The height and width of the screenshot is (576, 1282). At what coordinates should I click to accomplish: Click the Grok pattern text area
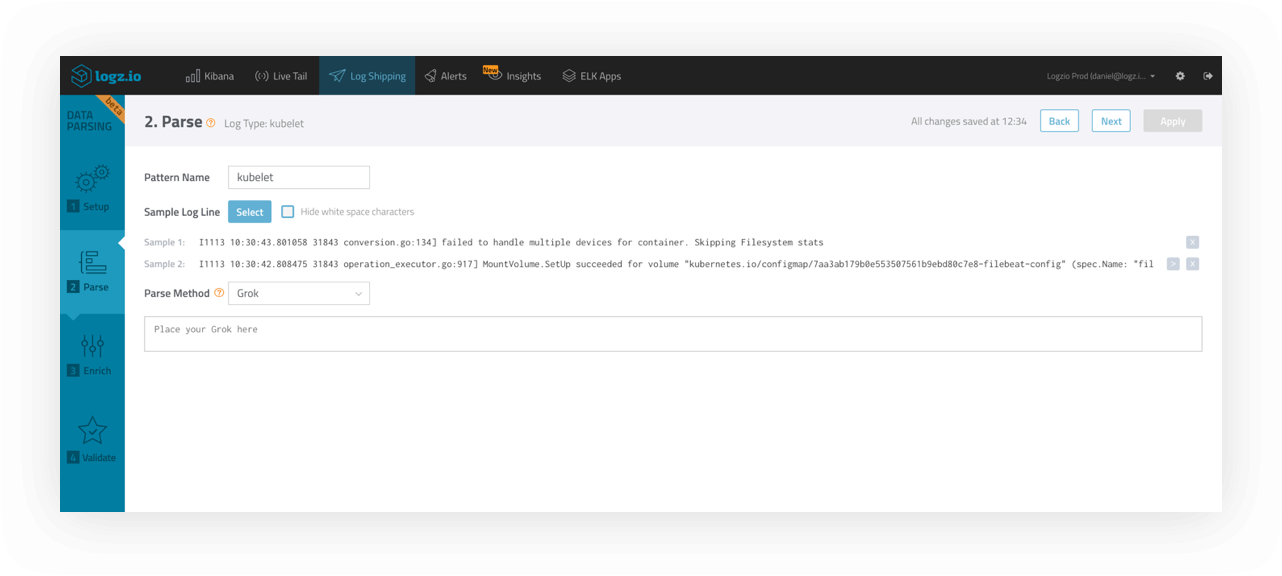(x=673, y=334)
